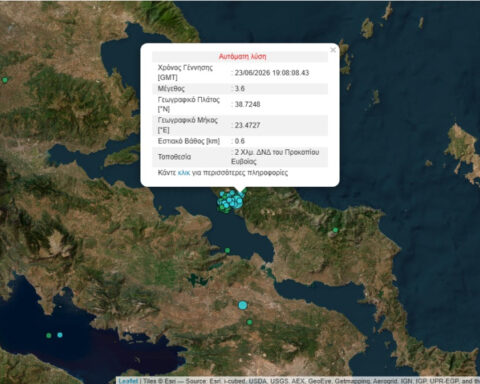
Task: Click the 'Τοποθεσία' label
Action: (x=174, y=157)
